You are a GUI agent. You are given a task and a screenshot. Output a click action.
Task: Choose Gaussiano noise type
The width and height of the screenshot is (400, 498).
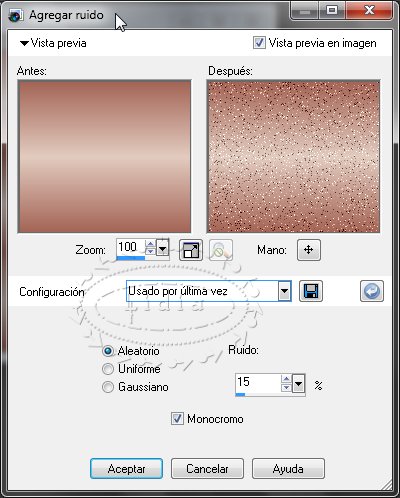[108, 387]
